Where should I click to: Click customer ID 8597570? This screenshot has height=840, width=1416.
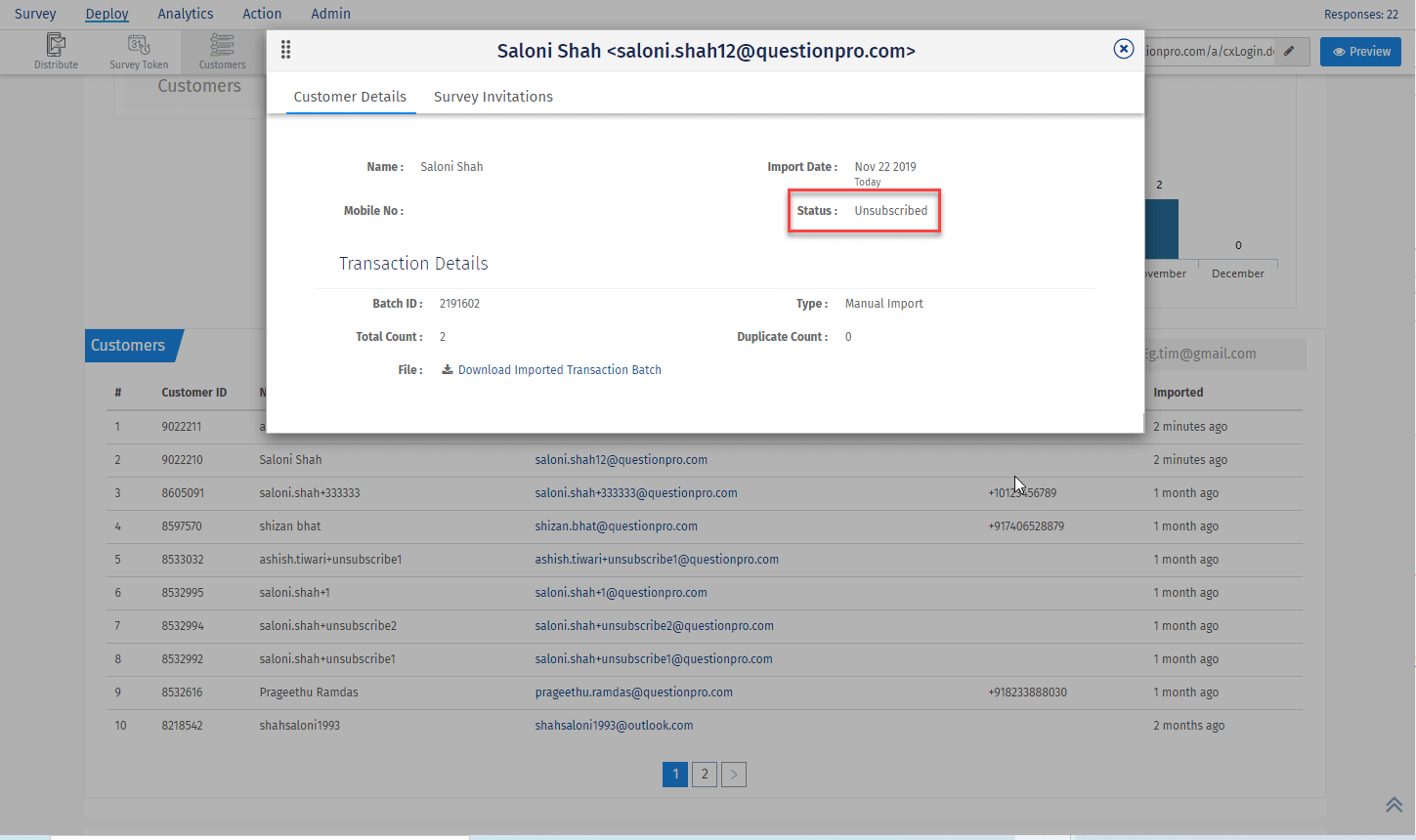tap(182, 525)
